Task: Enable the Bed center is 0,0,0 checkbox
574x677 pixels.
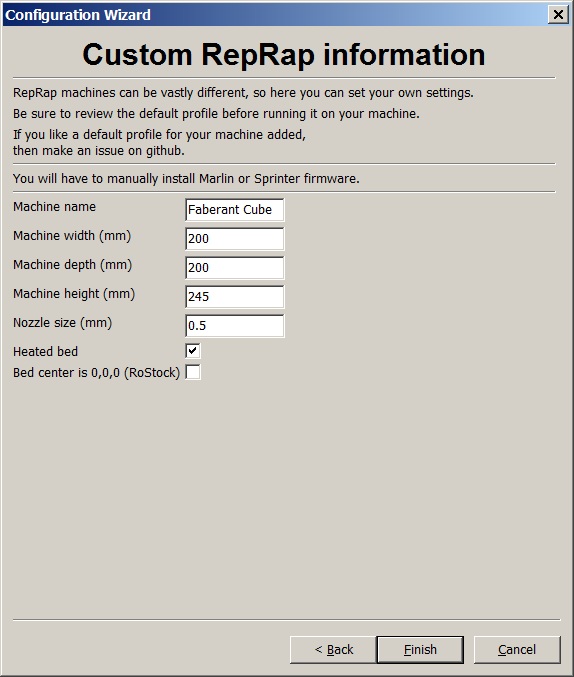Action: 193,372
